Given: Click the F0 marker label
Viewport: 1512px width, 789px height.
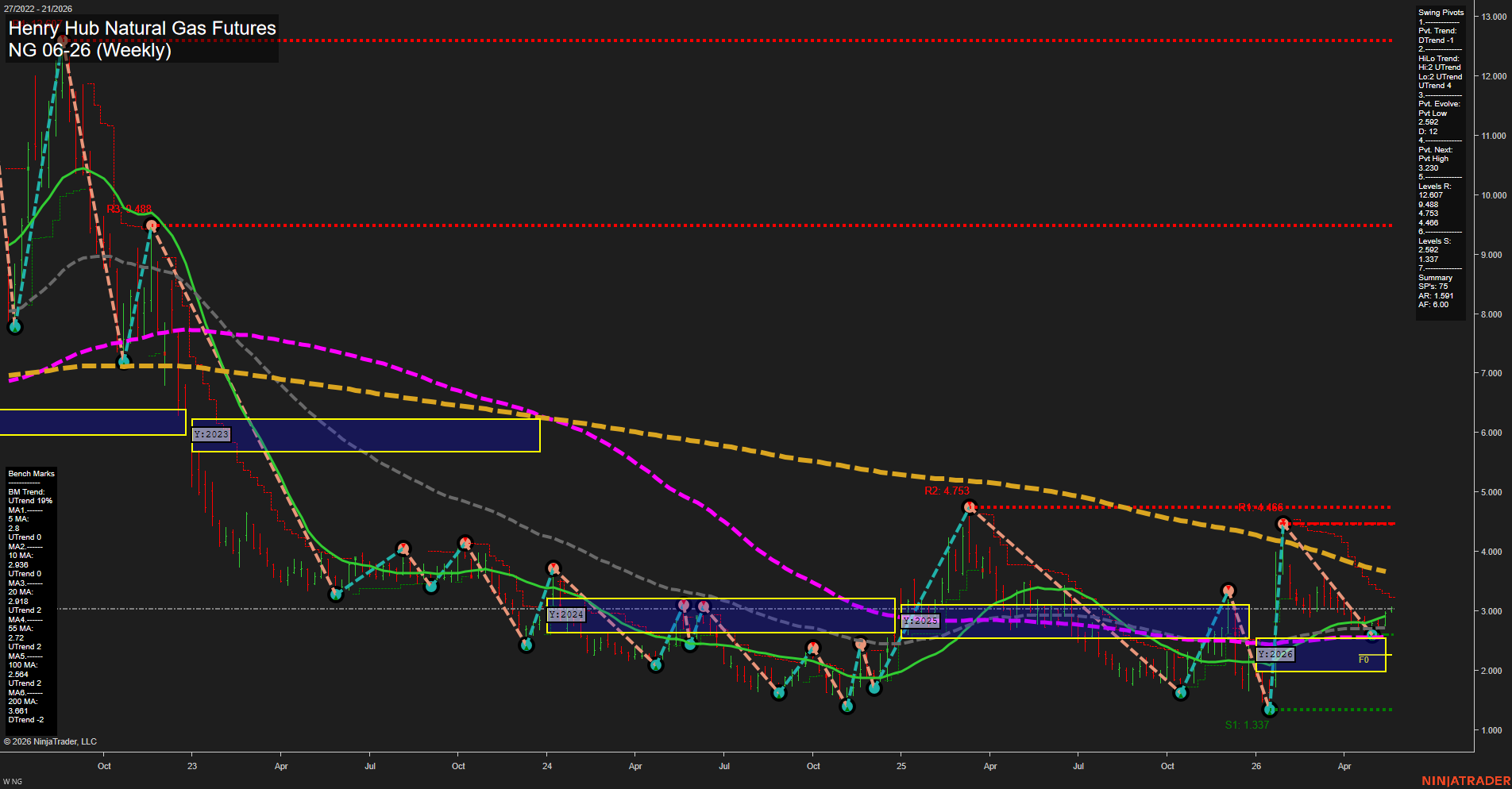Looking at the screenshot, I should [x=1363, y=660].
